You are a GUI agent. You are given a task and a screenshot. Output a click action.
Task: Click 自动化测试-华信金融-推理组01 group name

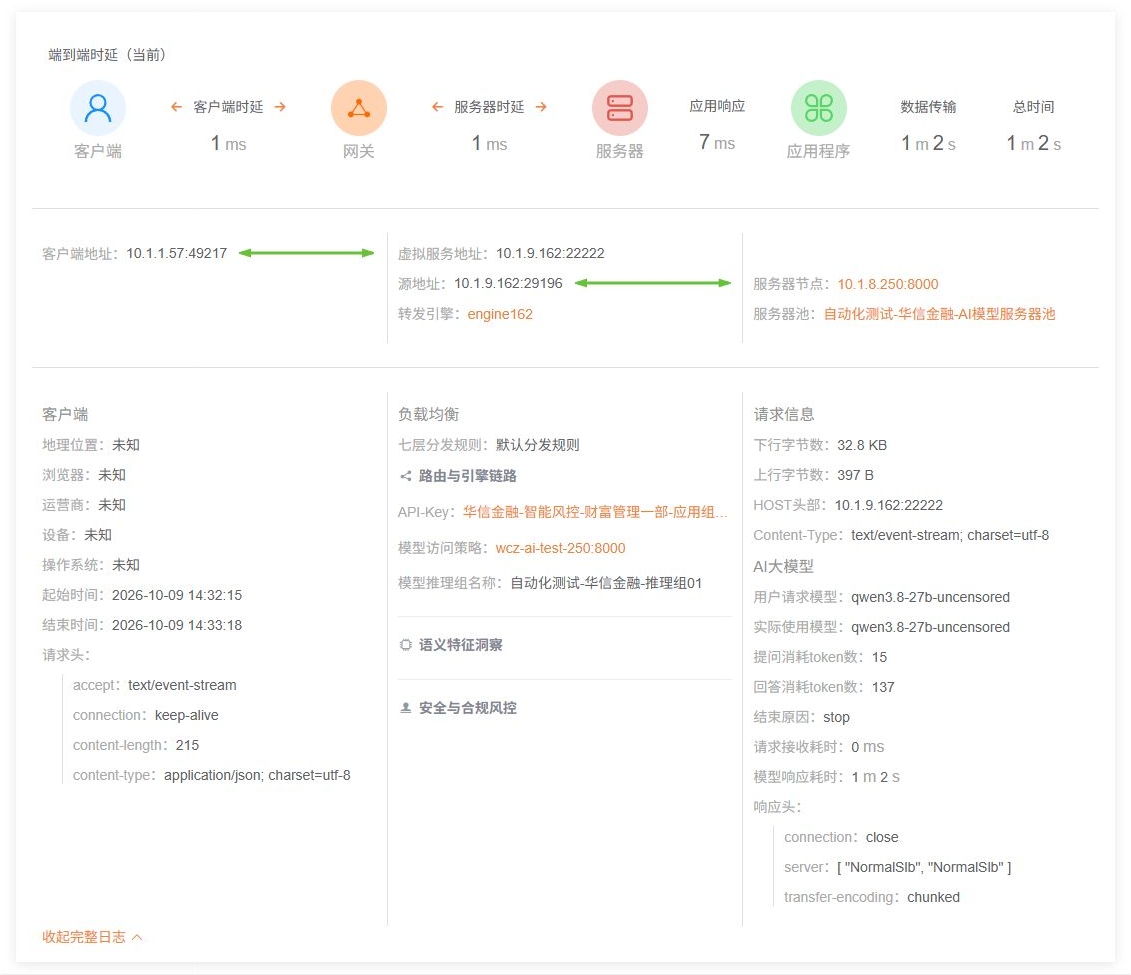point(606,583)
